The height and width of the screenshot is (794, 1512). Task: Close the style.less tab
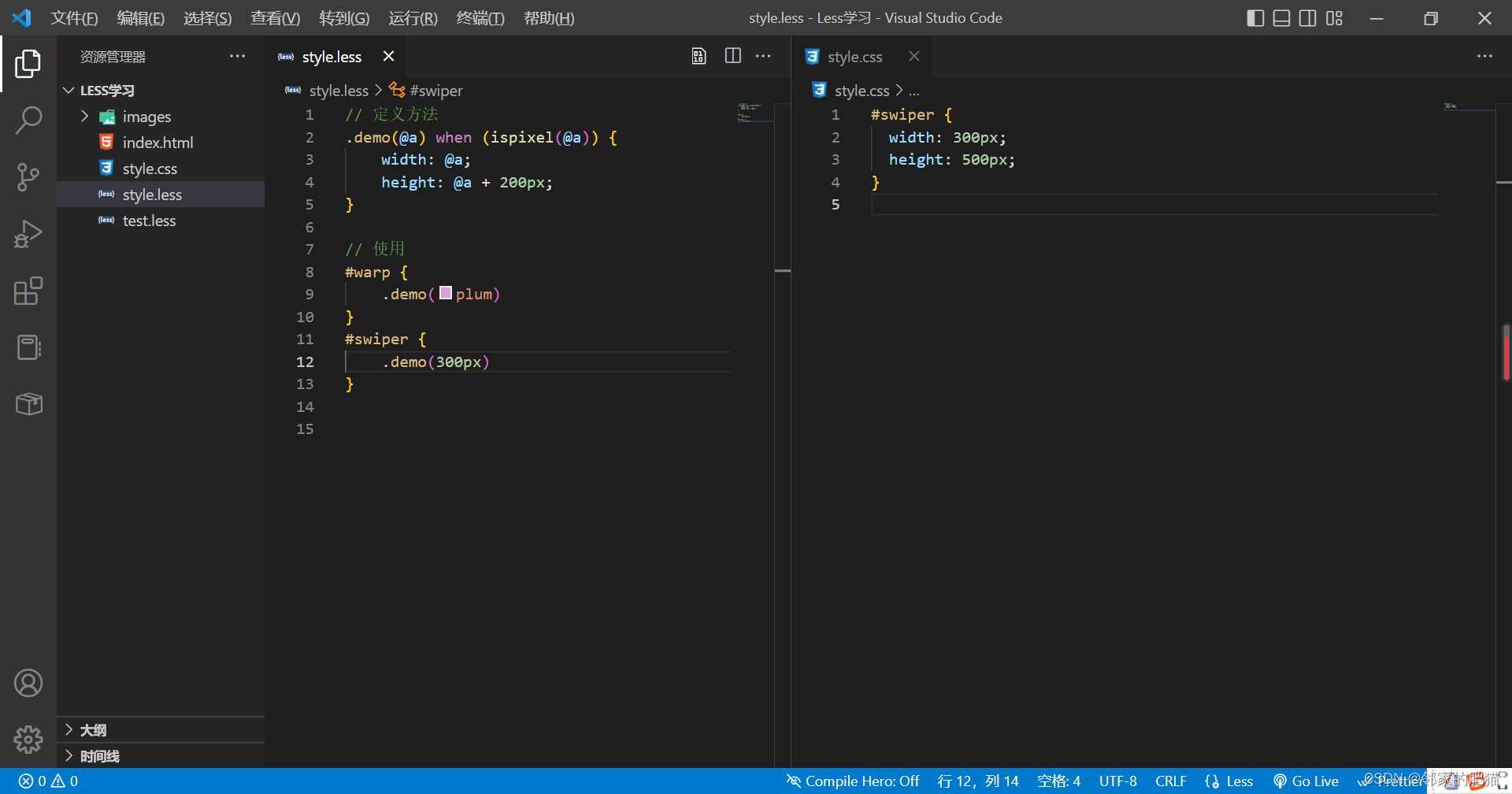pyautogui.click(x=388, y=56)
